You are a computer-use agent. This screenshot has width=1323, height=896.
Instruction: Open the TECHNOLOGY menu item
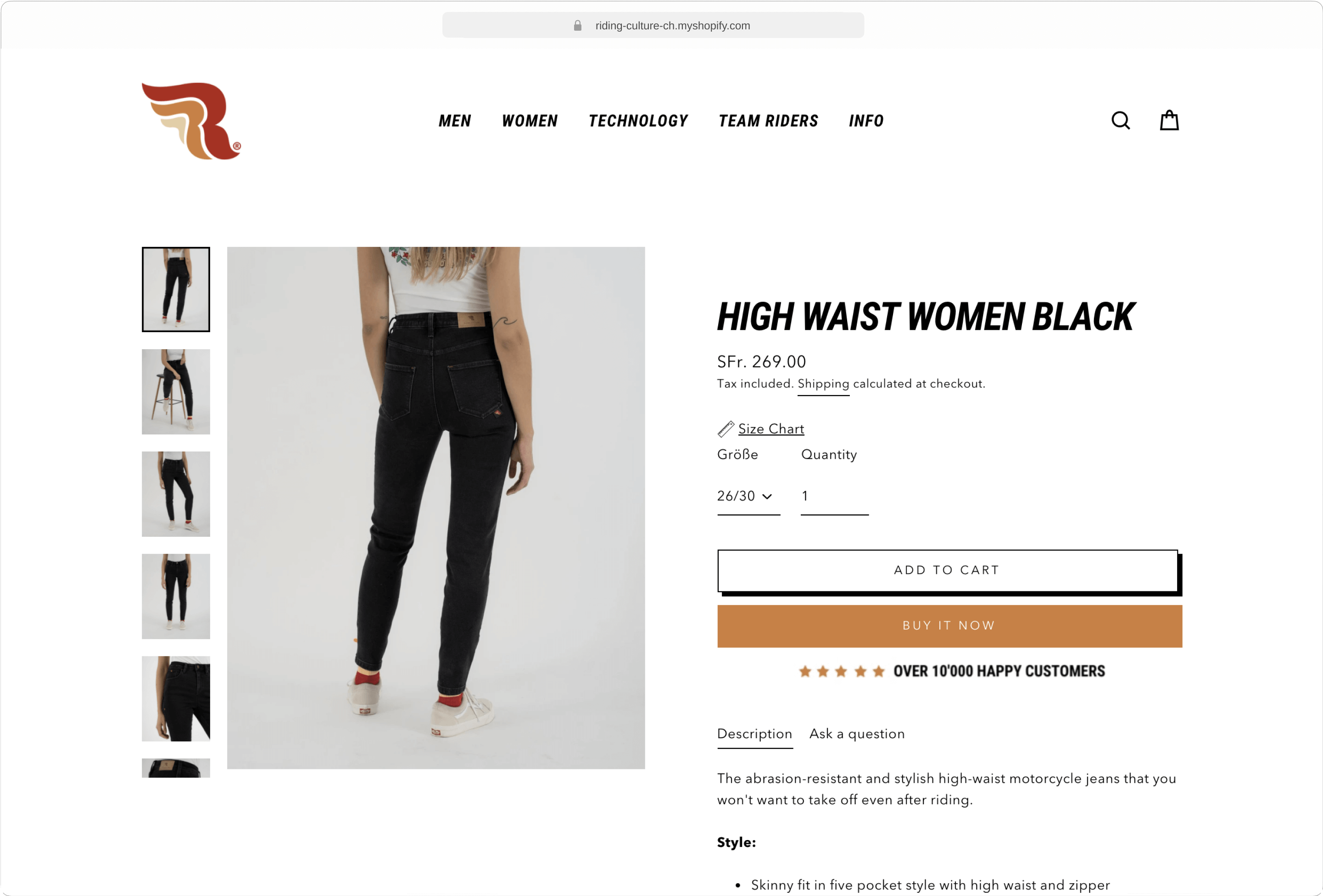pyautogui.click(x=638, y=121)
